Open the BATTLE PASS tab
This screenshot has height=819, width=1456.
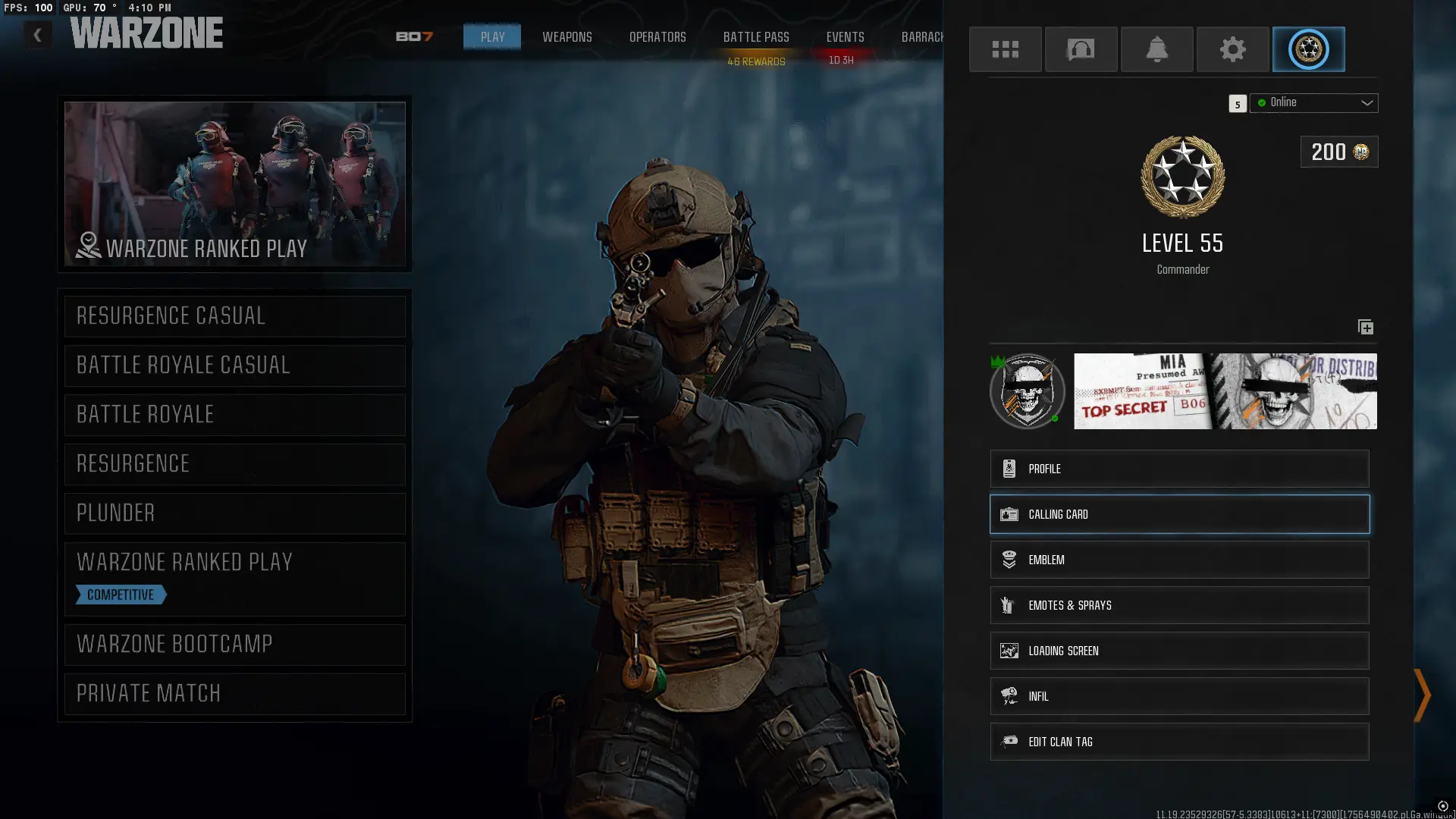tap(756, 37)
